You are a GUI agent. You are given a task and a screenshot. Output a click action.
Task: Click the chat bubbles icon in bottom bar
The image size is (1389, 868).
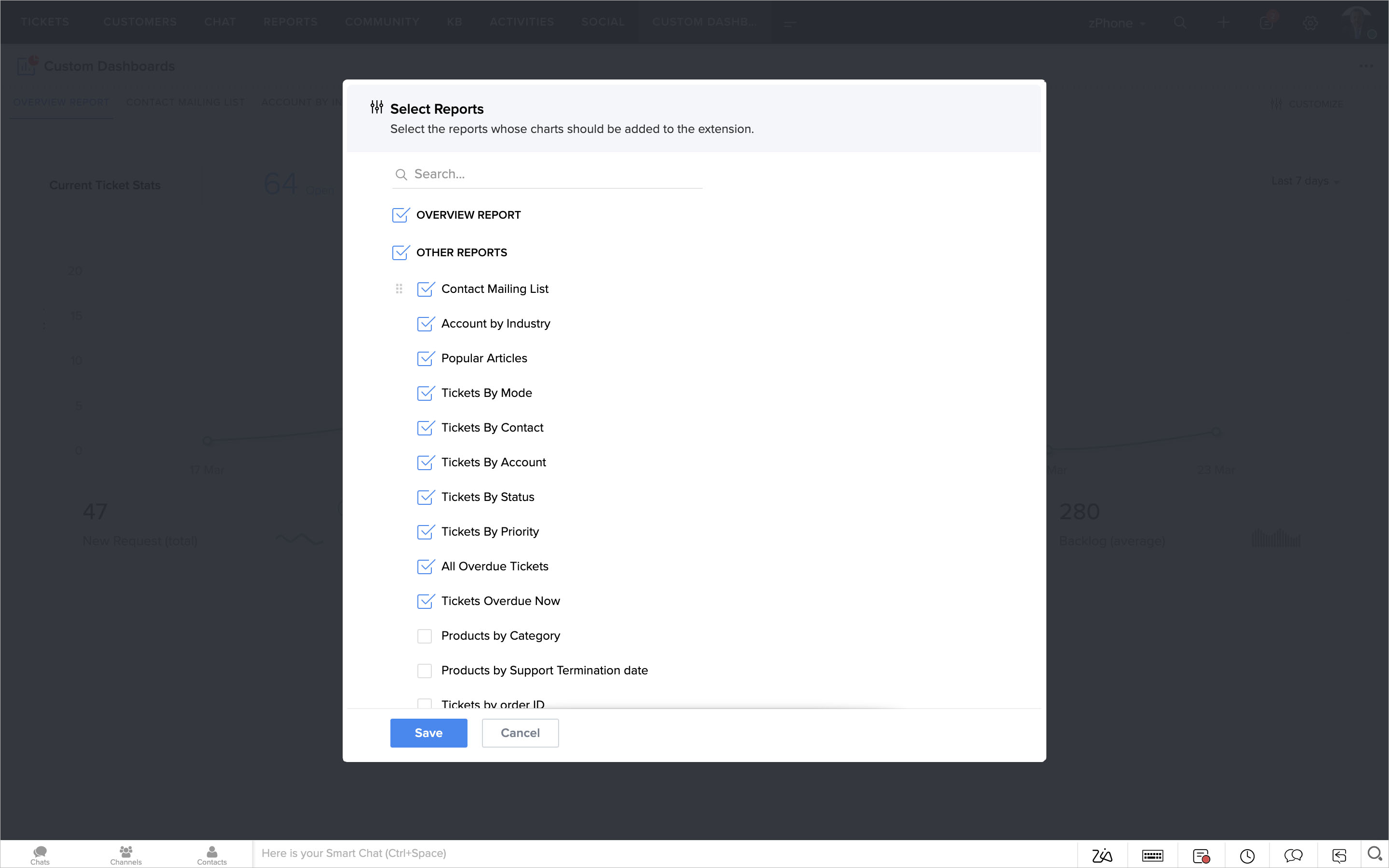[x=1293, y=855]
